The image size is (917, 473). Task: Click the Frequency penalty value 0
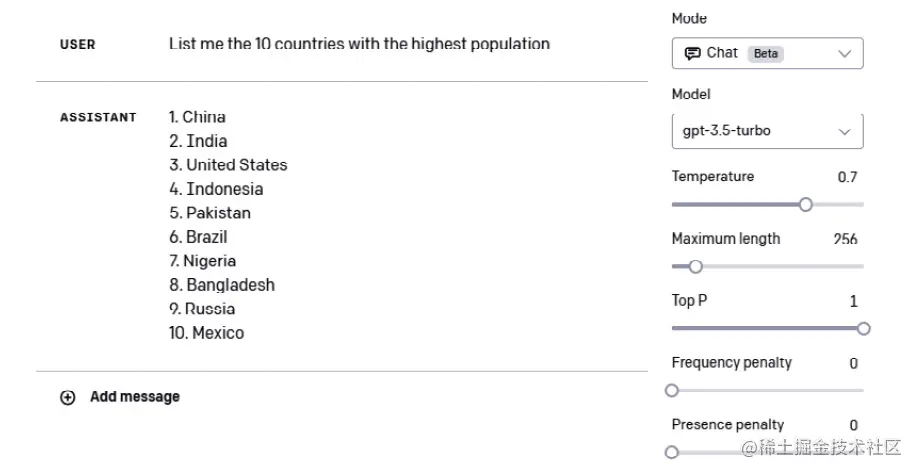[853, 363]
